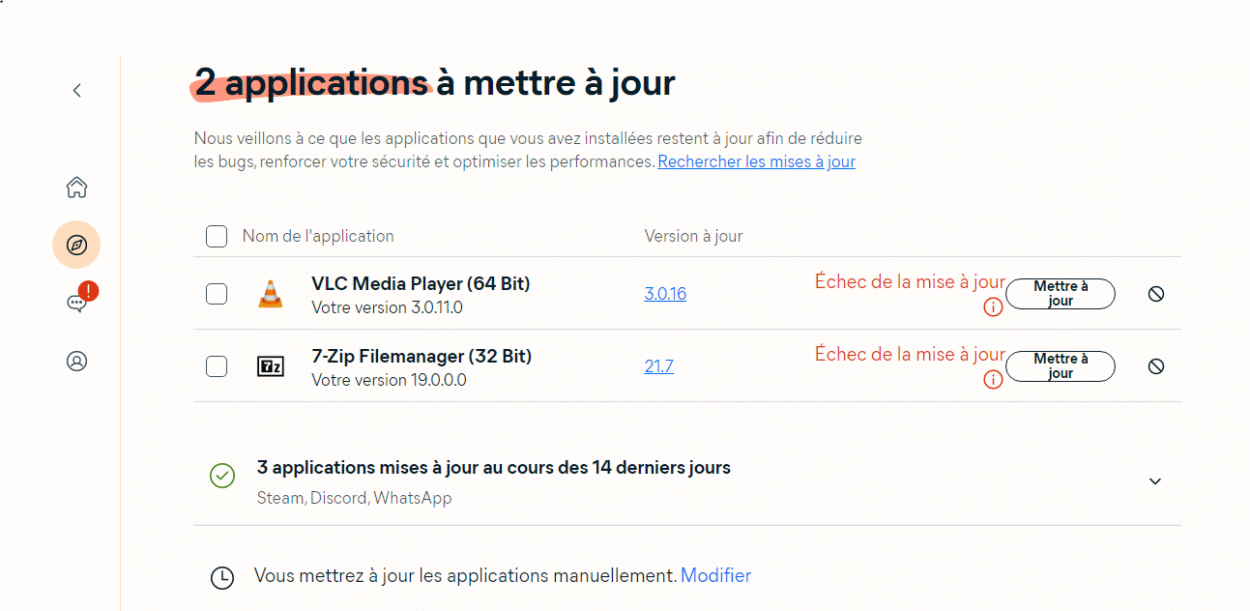Screen dimensions: 1250x611
Task: Toggle the select-all applications checkbox
Action: pos(216,236)
